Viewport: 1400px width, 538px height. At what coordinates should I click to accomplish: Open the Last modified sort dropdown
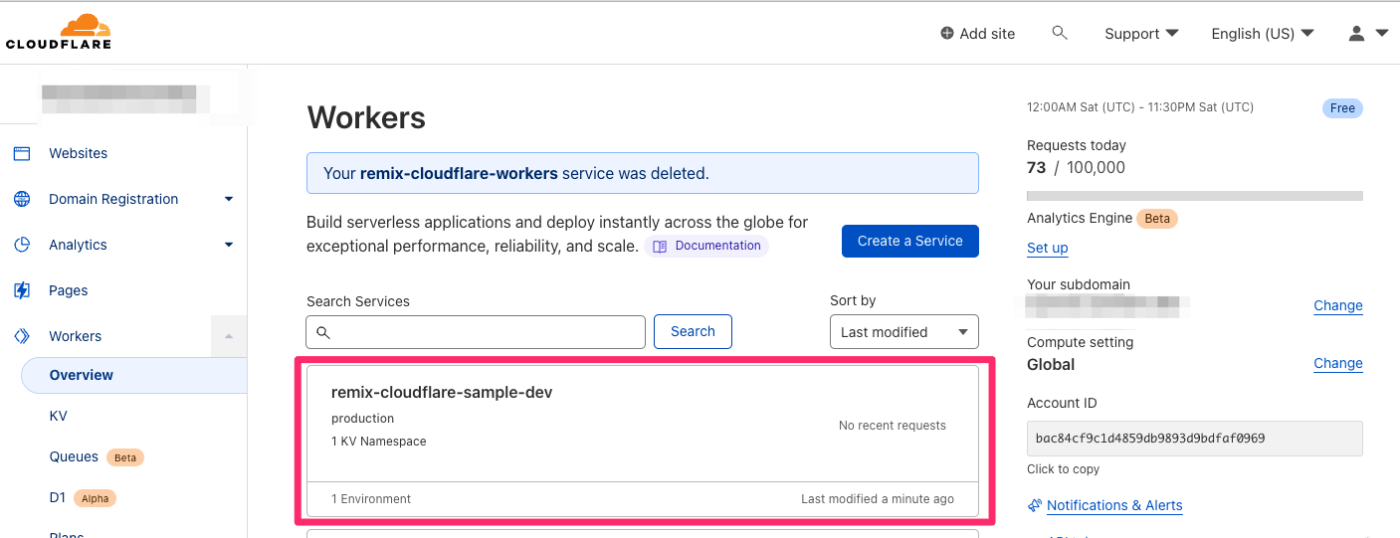point(904,332)
